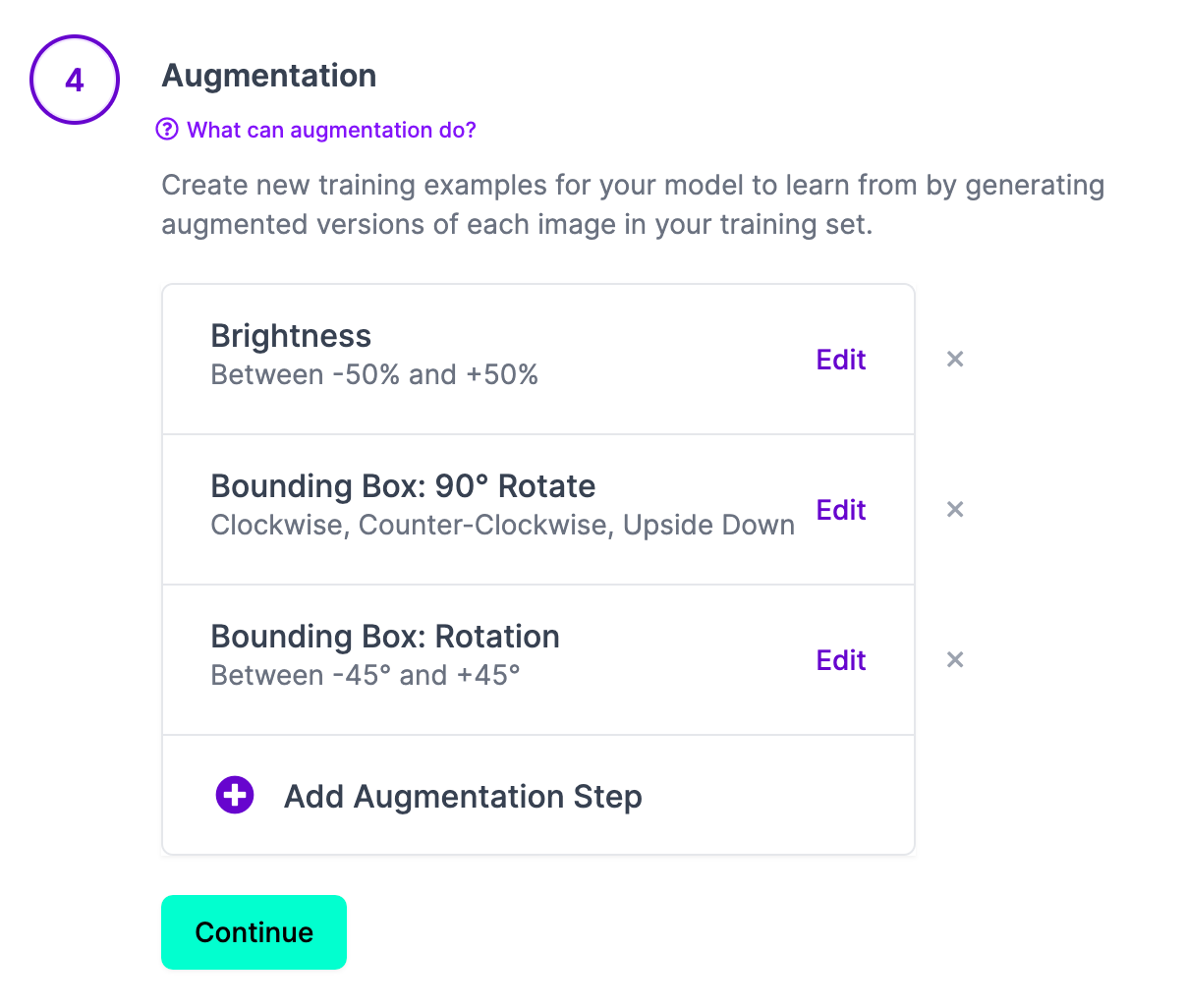The width and height of the screenshot is (1185, 1008).
Task: Select the Brightness row title
Action: (x=291, y=336)
